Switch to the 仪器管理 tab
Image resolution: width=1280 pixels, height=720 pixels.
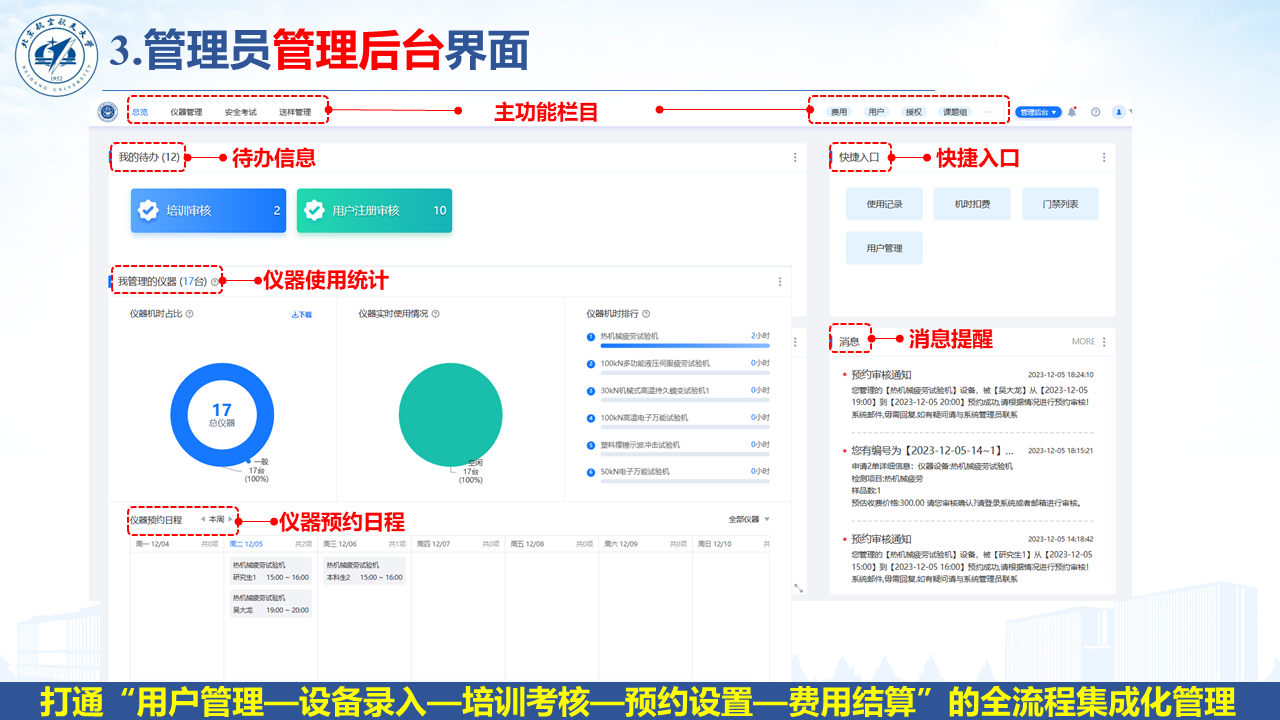coord(186,112)
